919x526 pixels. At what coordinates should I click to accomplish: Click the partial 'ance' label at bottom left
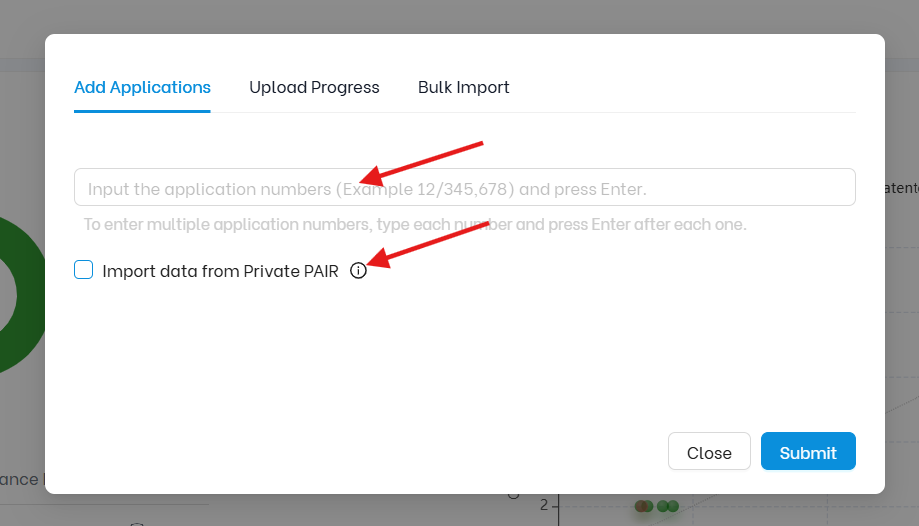coord(21,479)
